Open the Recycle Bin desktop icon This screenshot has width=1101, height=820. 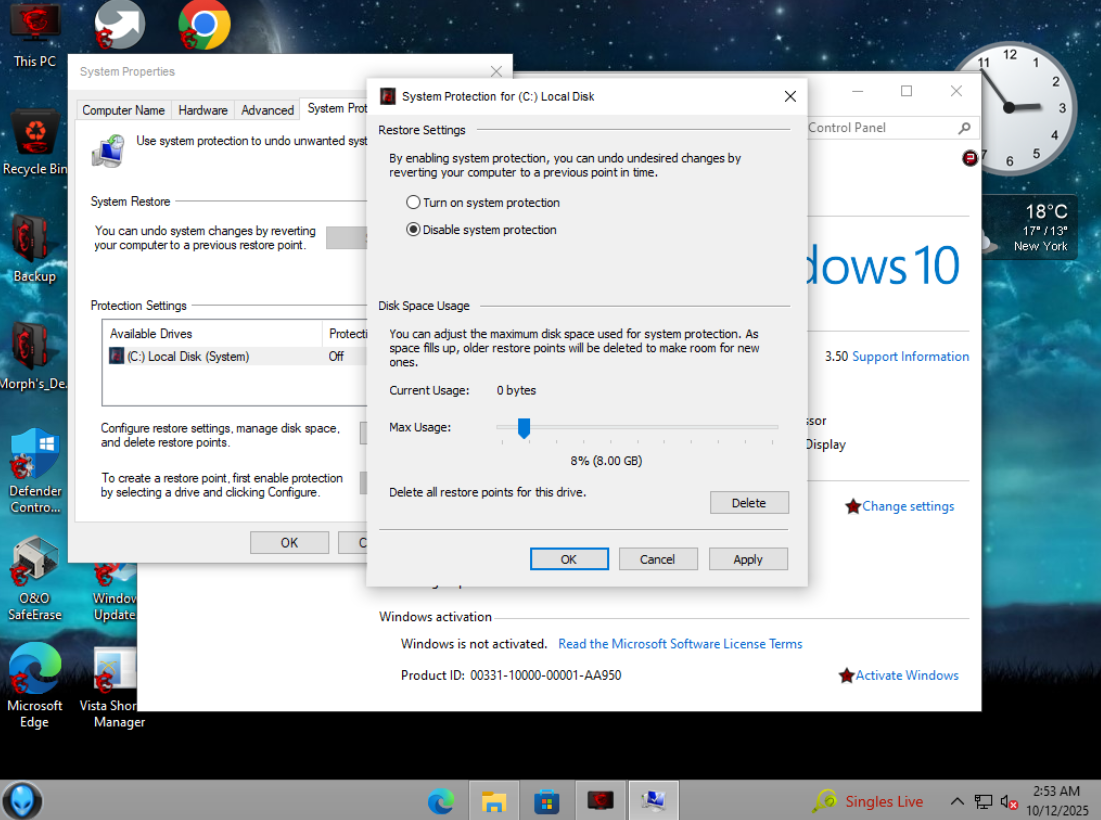(x=34, y=143)
